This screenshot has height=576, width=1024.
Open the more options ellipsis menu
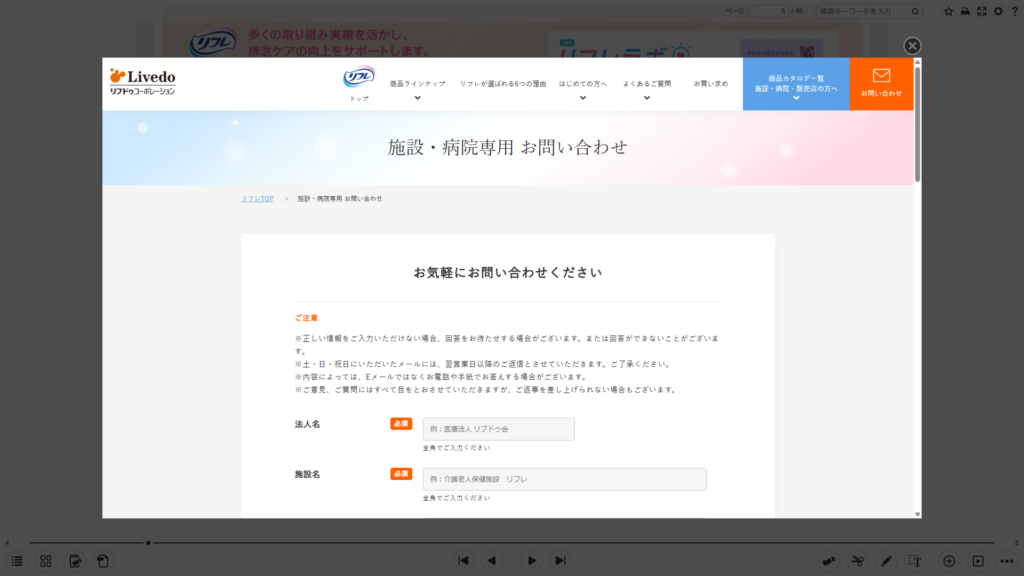[x=1006, y=561]
